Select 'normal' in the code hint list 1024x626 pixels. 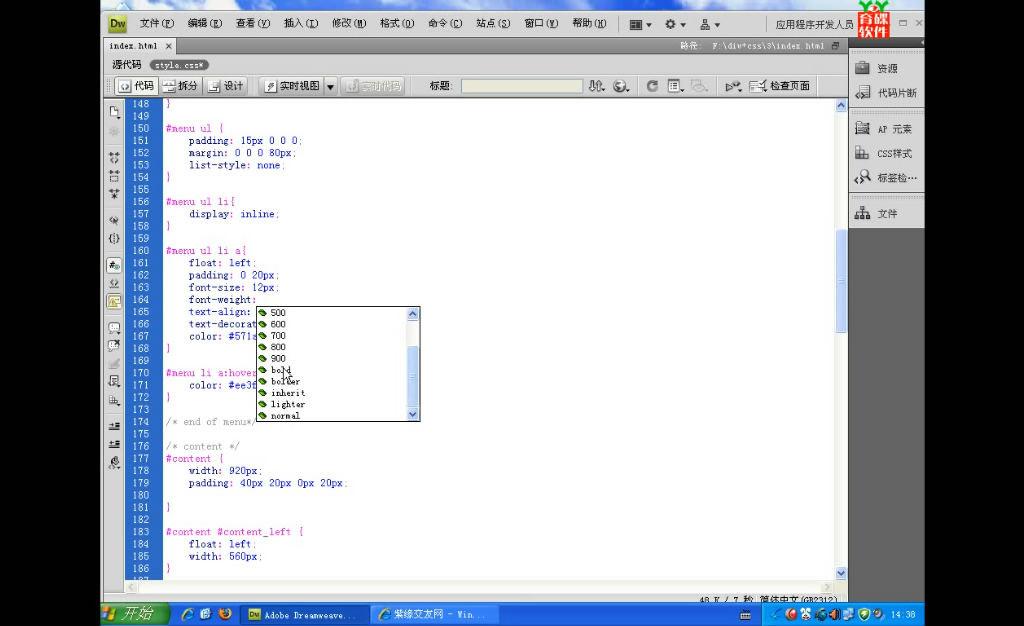tap(285, 415)
